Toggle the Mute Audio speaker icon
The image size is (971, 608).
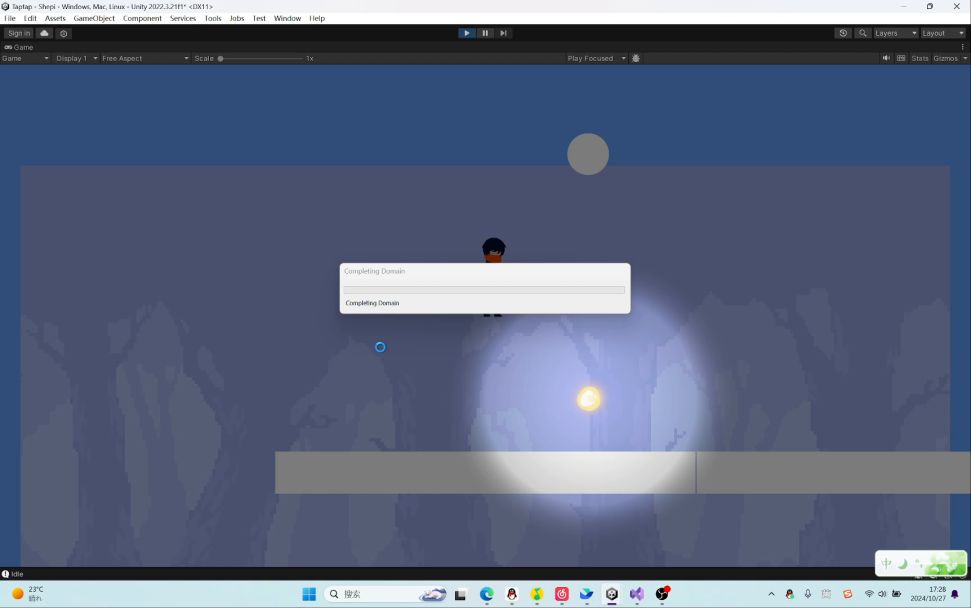pos(886,58)
